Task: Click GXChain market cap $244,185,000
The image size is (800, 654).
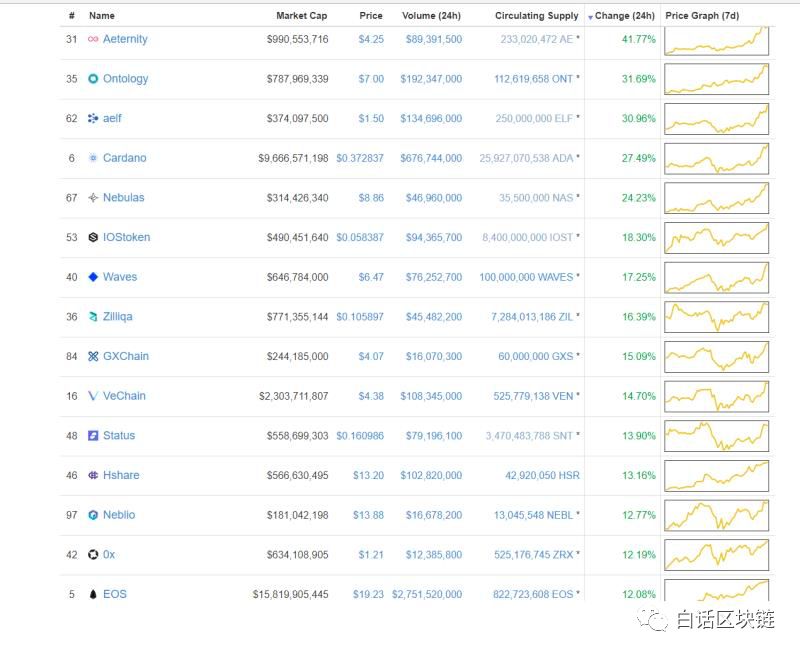Action: coord(297,356)
